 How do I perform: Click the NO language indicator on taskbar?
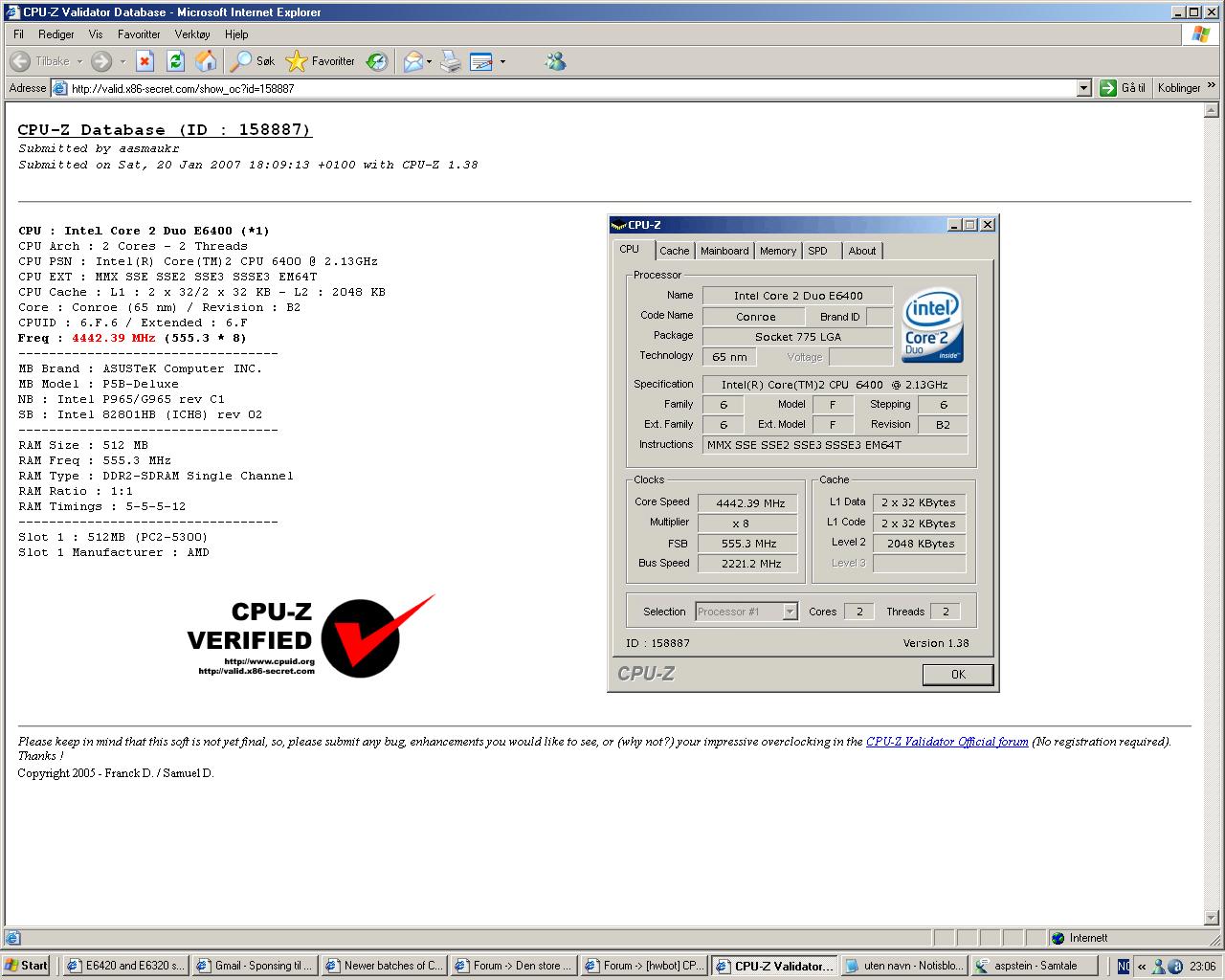point(1124,966)
